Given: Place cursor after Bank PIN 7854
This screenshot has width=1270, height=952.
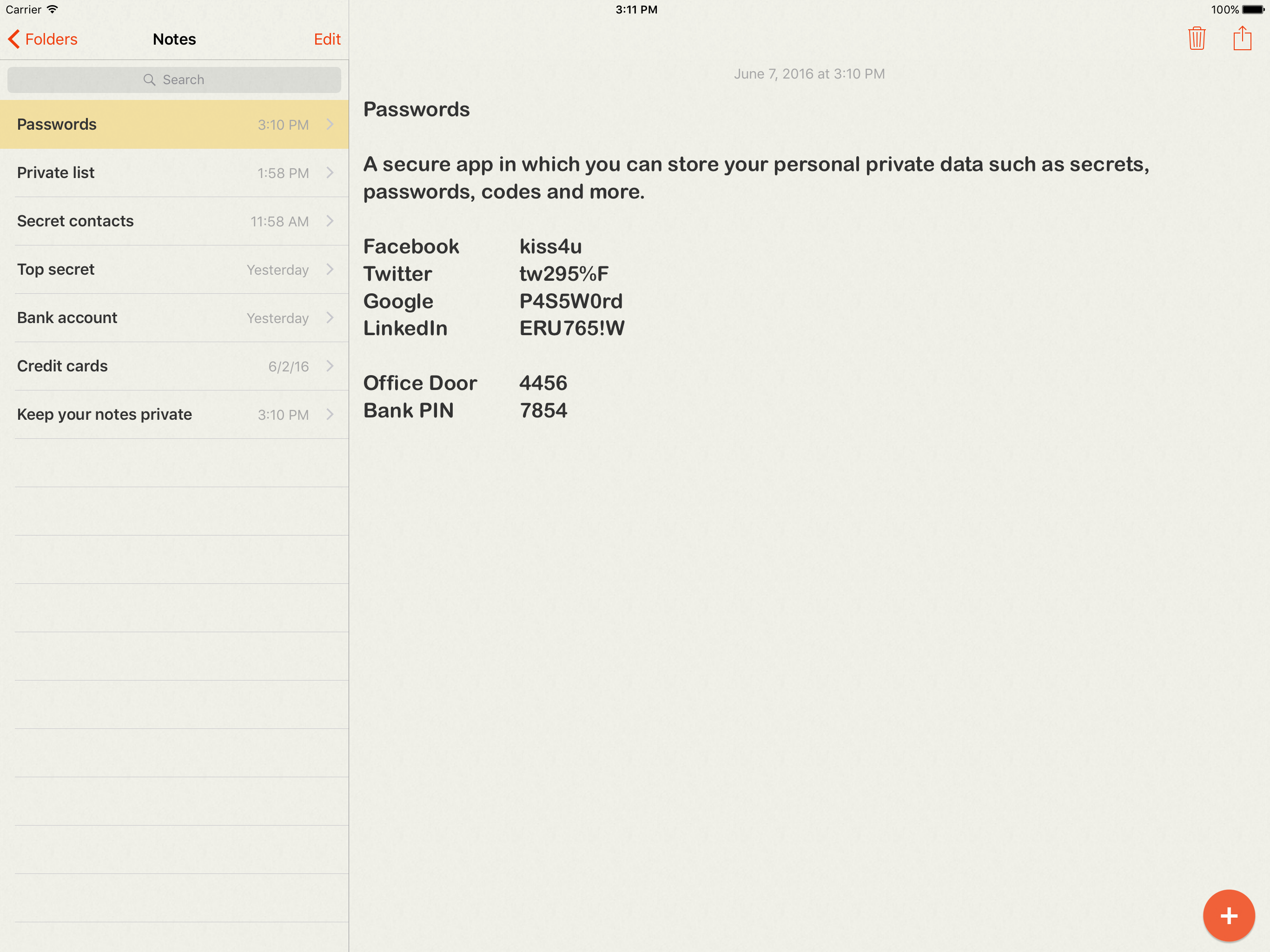Looking at the screenshot, I should click(x=569, y=410).
